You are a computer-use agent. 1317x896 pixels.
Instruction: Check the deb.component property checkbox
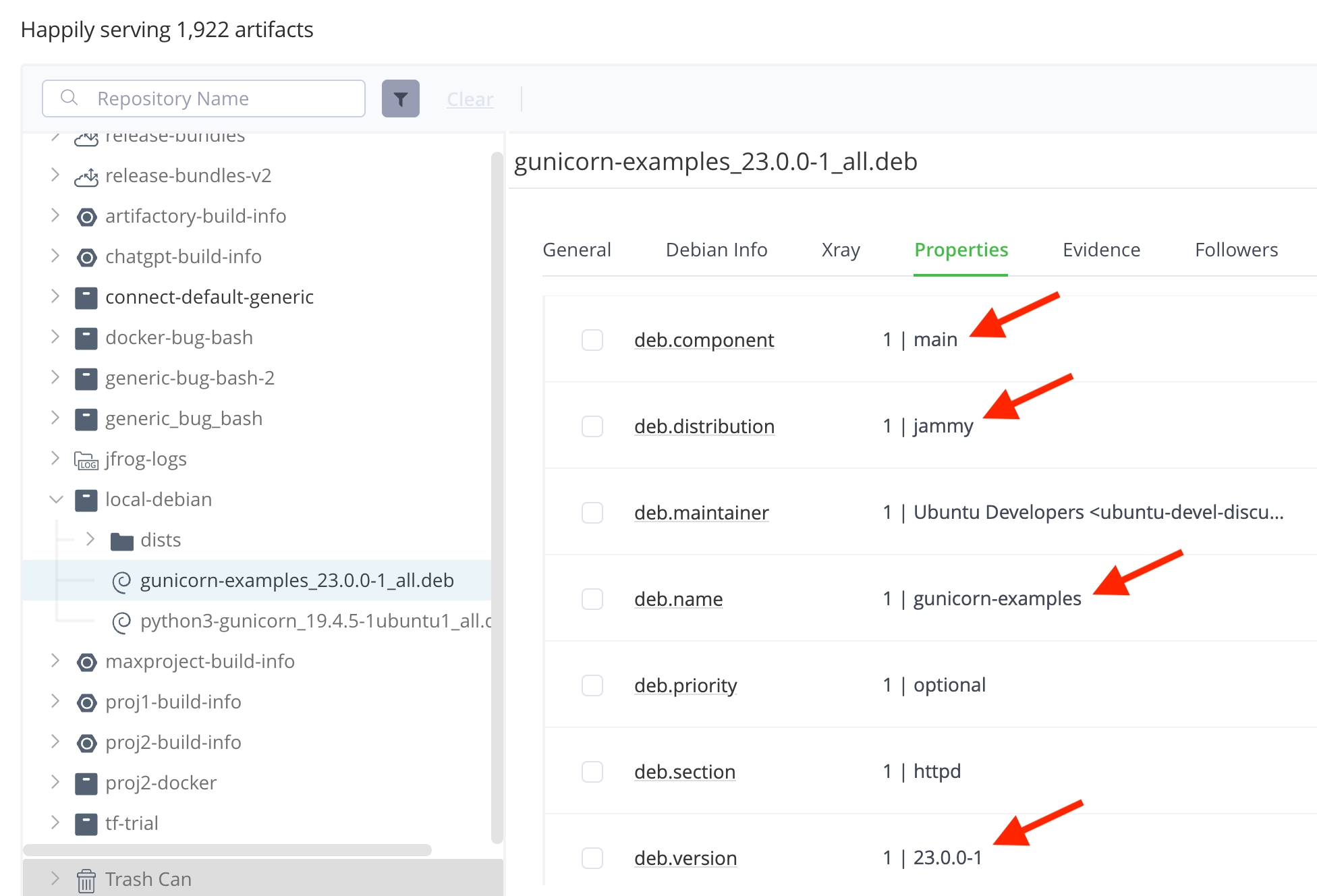pyautogui.click(x=592, y=340)
